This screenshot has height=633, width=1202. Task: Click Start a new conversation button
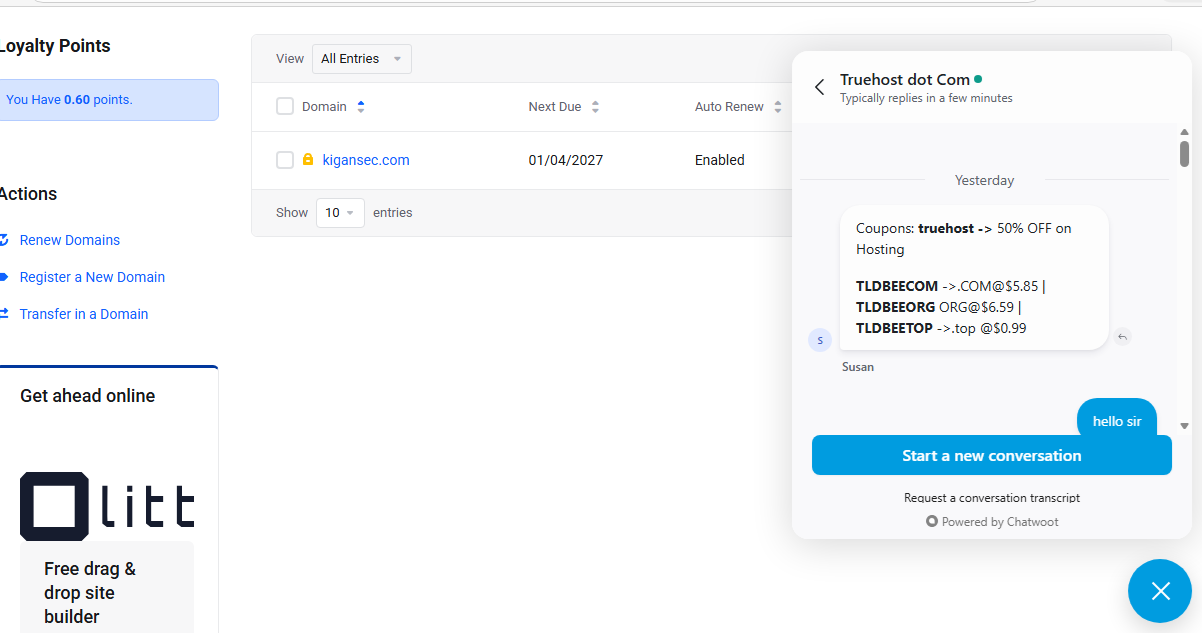coord(992,455)
